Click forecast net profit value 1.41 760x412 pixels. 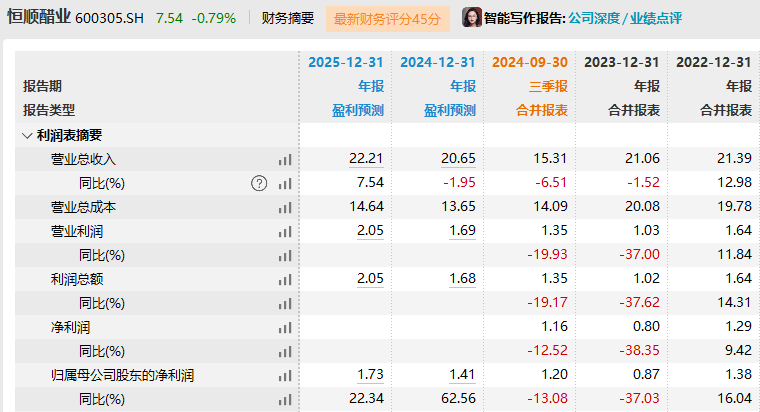462,374
